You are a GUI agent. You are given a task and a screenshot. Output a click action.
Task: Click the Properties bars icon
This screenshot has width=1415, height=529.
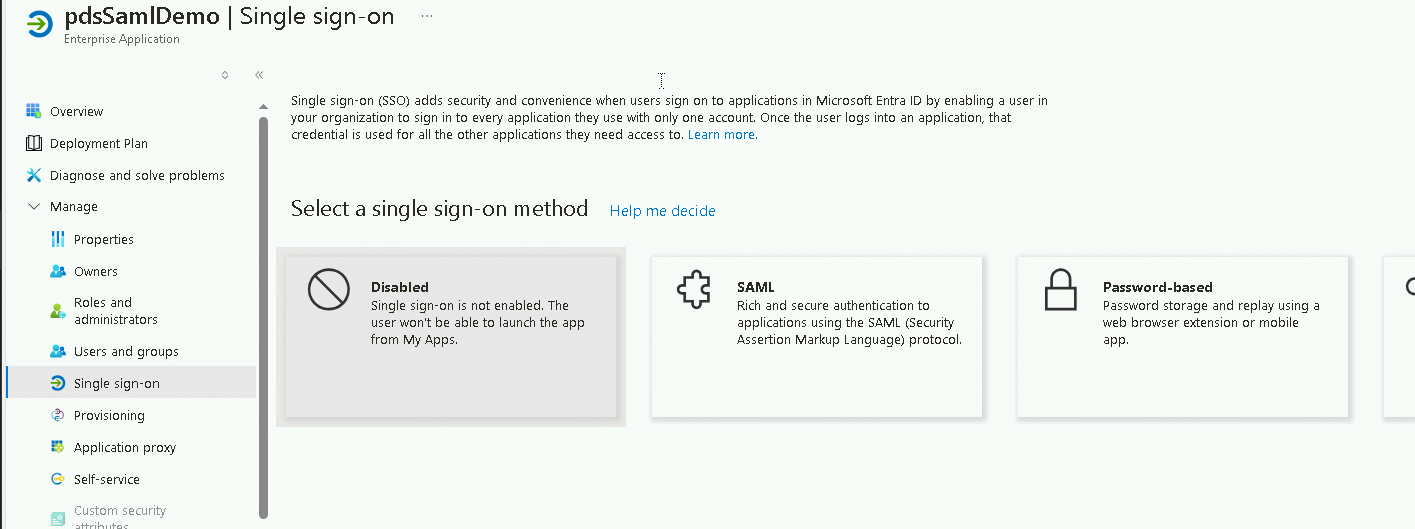[58, 239]
